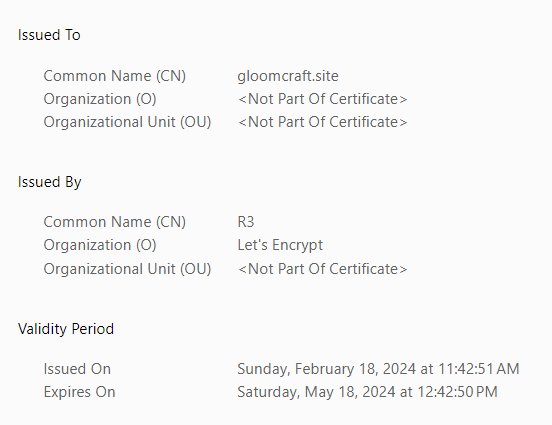Select the R3 issuer common name
The image size is (552, 425).
pos(246,222)
